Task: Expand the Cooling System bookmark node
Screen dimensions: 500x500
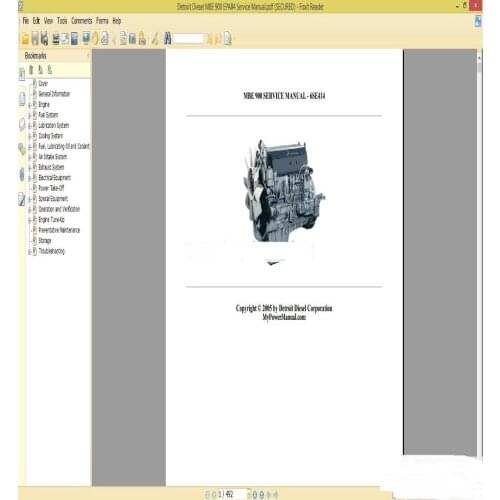Action: tap(29, 136)
